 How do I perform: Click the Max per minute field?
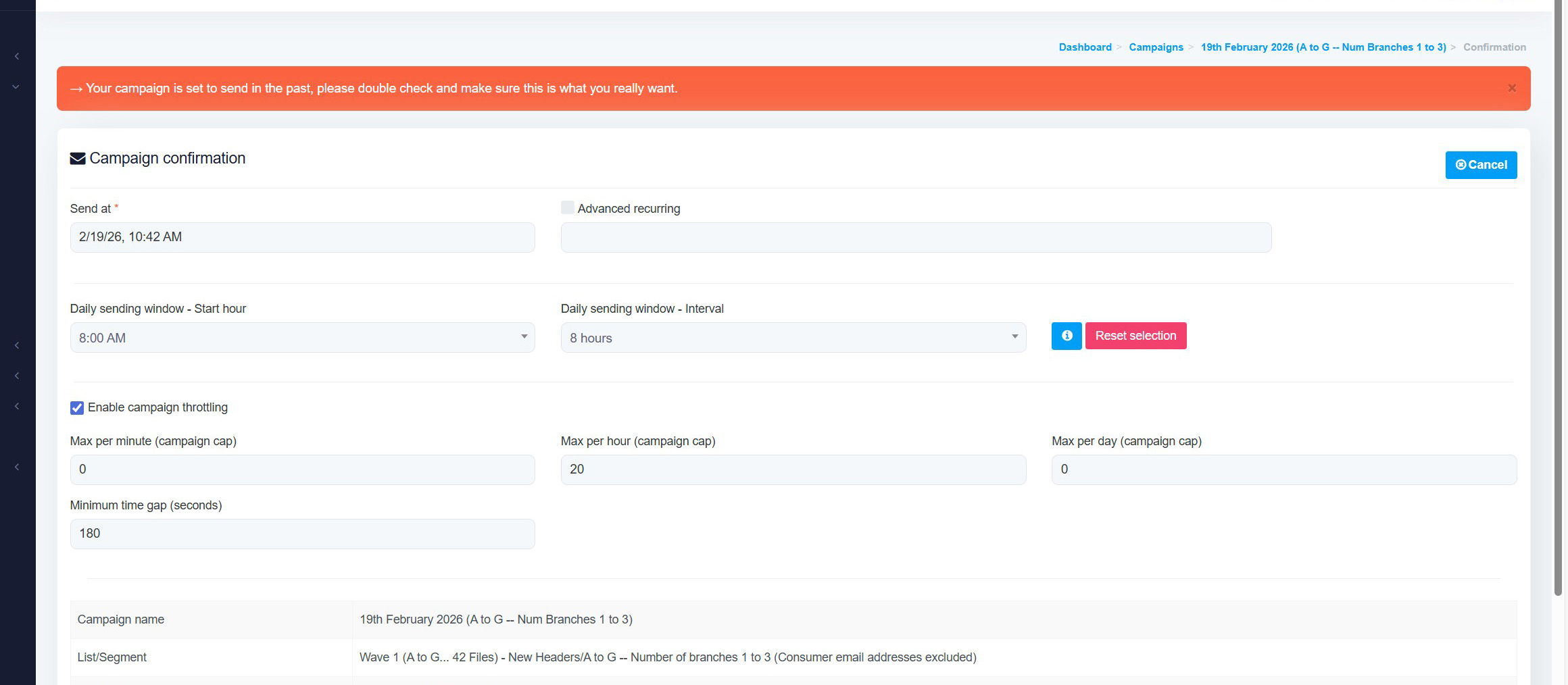pos(302,470)
